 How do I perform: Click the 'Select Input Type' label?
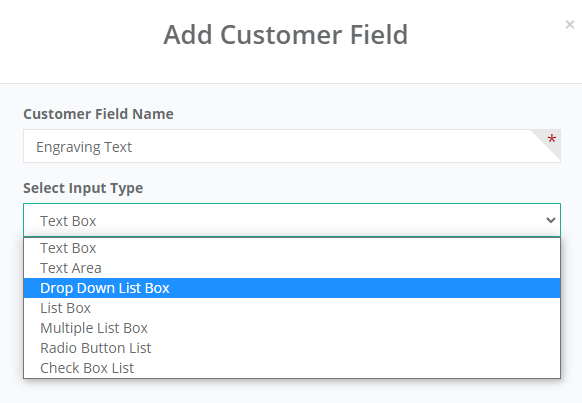point(83,188)
